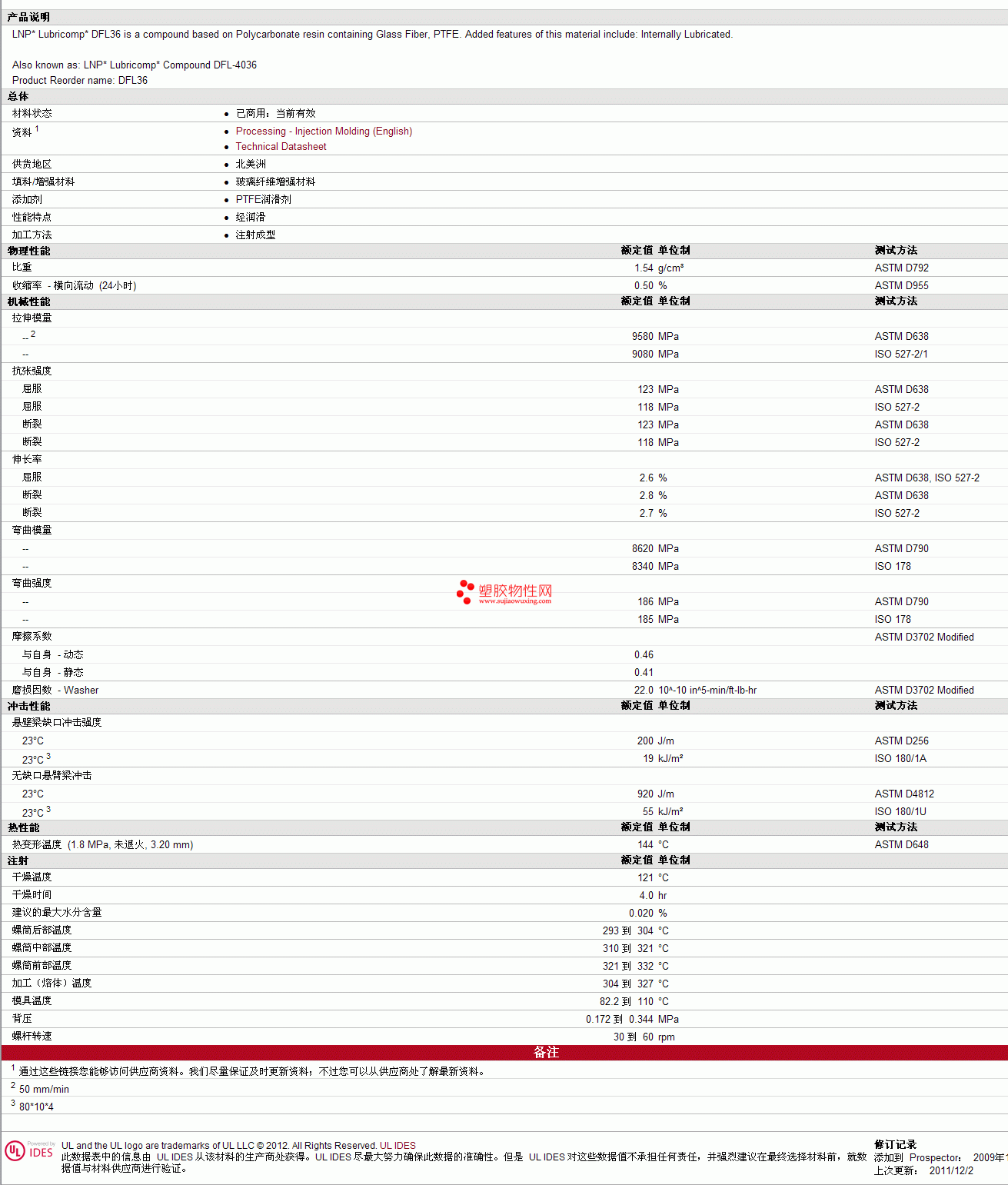
Task: Select the 注射 section header
Action: click(18, 861)
